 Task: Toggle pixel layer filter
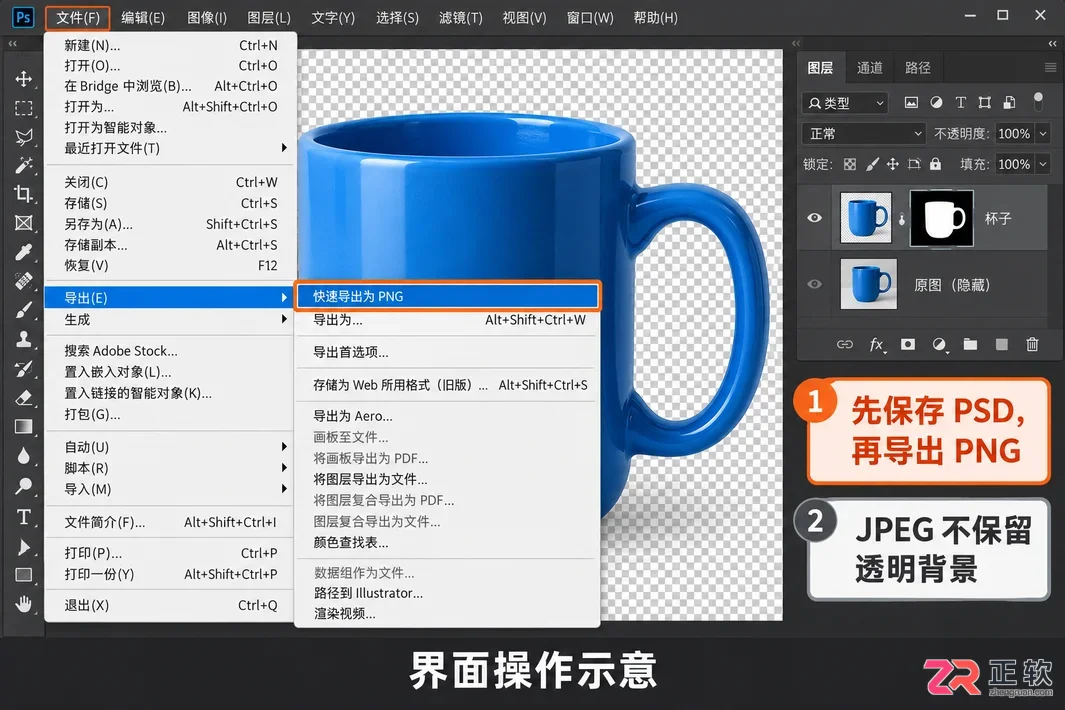911,103
